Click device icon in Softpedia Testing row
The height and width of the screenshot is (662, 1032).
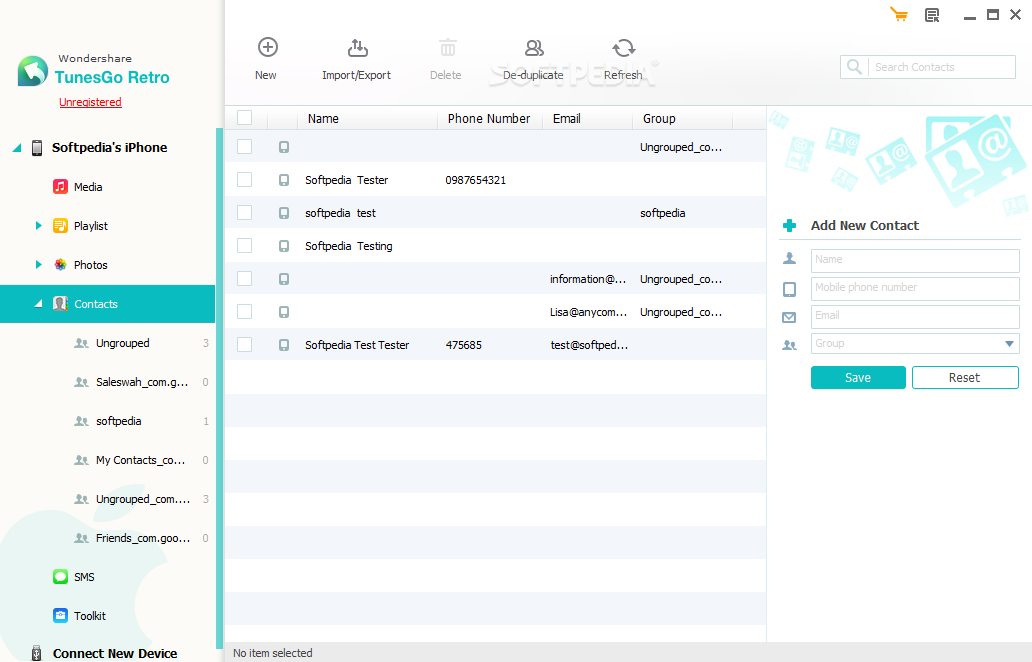point(284,246)
